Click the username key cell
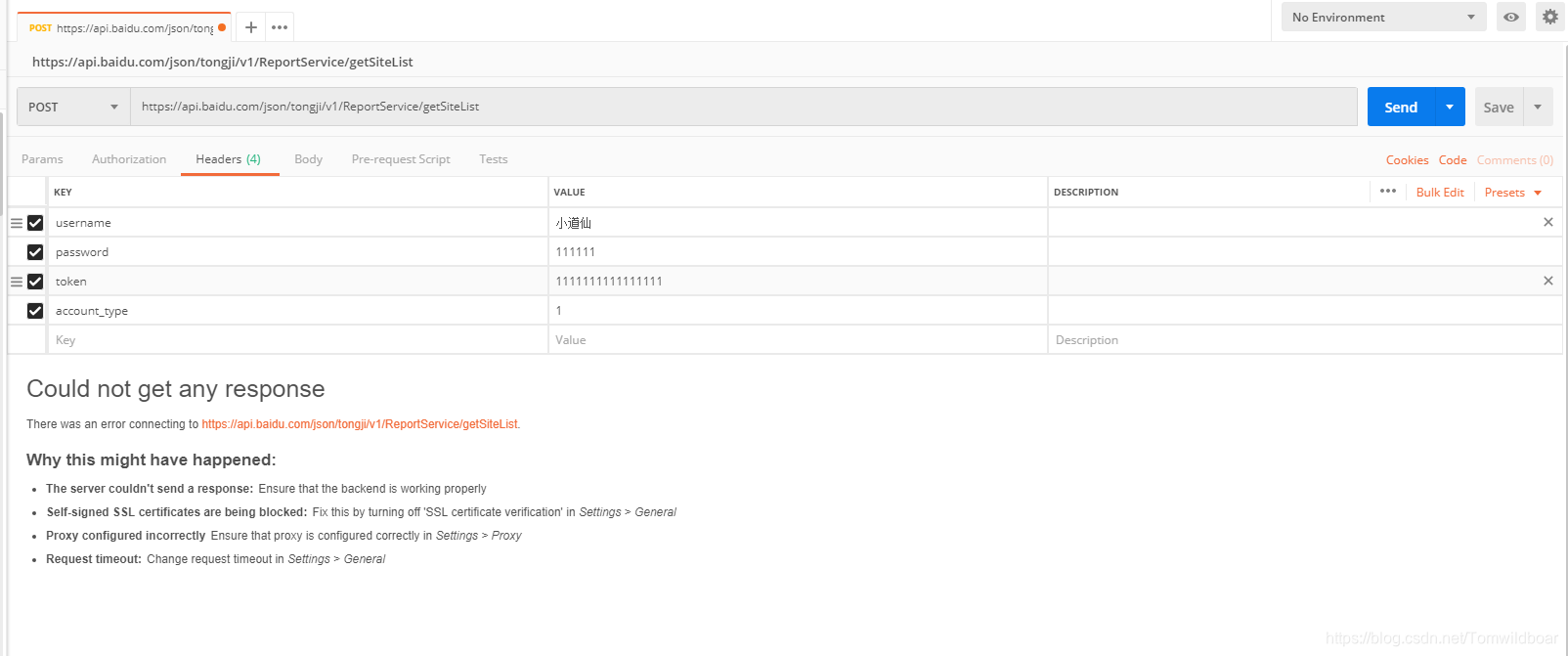The height and width of the screenshot is (656, 1568). 297,223
